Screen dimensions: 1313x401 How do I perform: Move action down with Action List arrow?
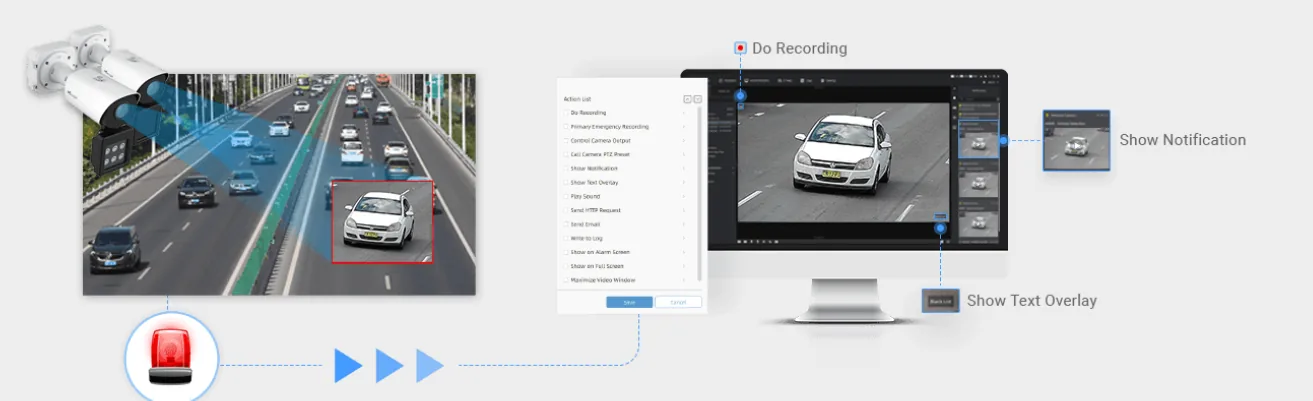pyautogui.click(x=698, y=99)
